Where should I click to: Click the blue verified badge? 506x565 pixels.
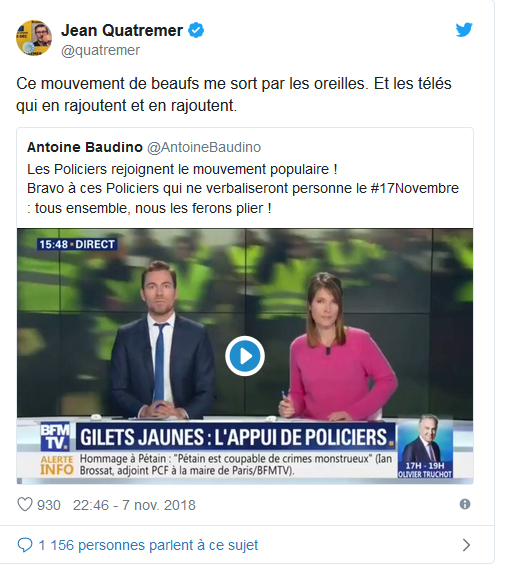(196, 30)
